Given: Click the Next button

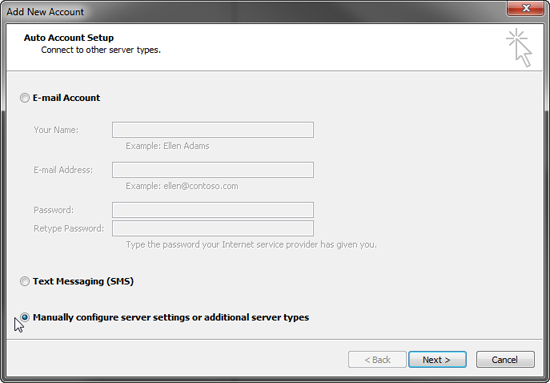Looking at the screenshot, I should coord(437,360).
